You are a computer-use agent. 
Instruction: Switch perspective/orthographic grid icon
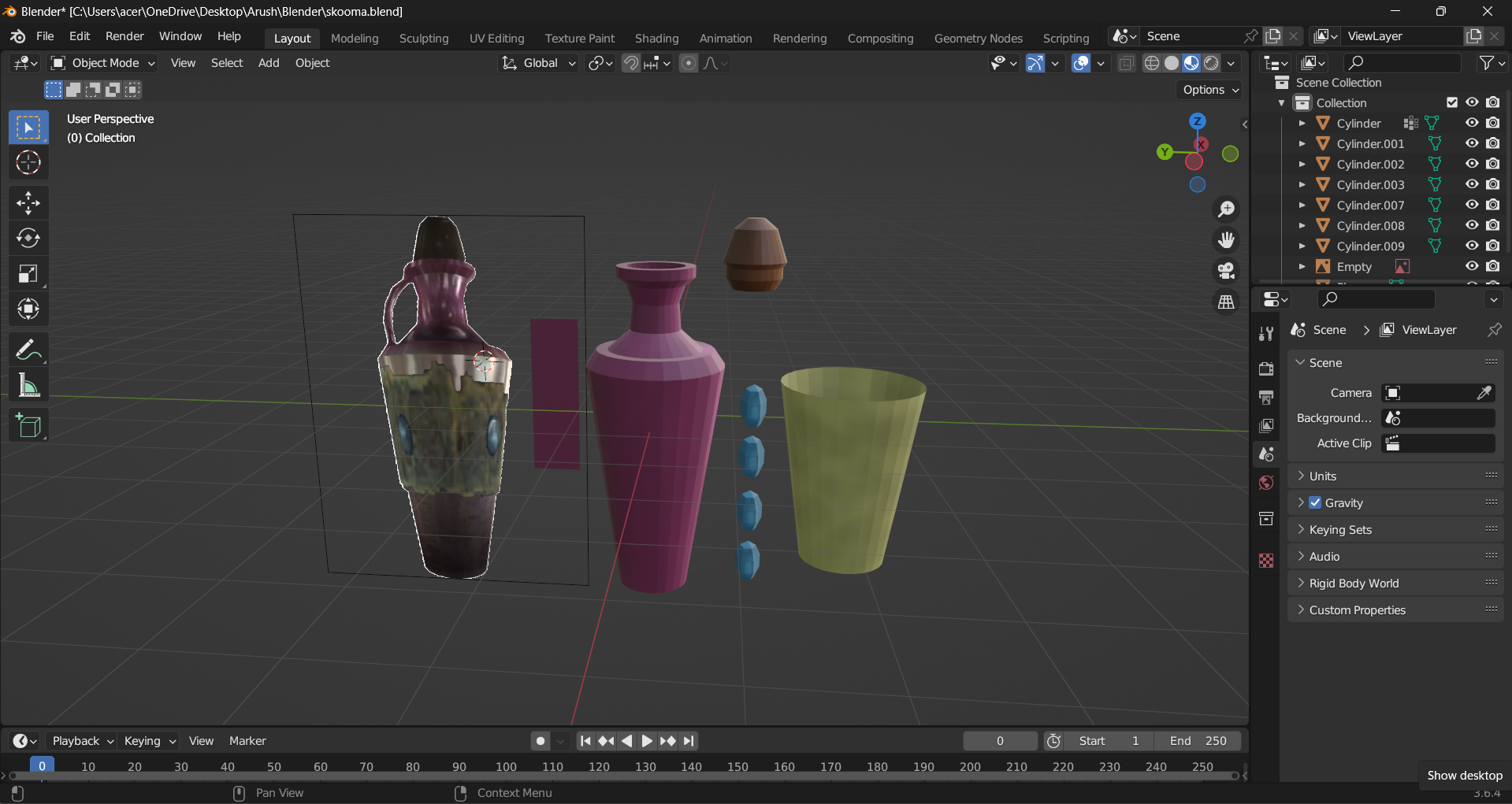(1226, 302)
